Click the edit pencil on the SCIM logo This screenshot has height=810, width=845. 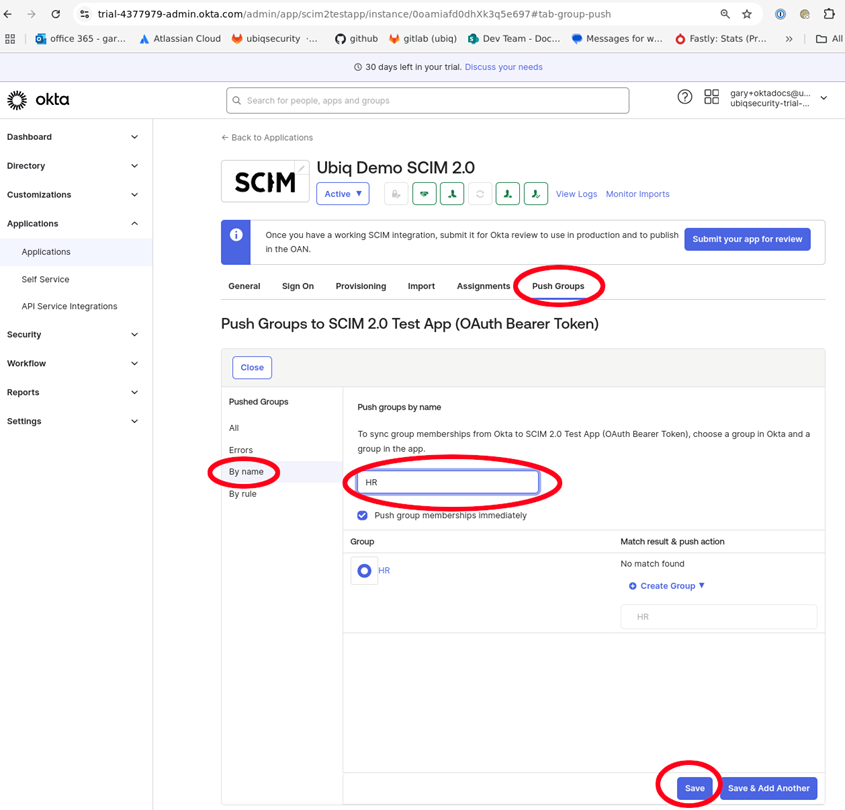point(302,168)
